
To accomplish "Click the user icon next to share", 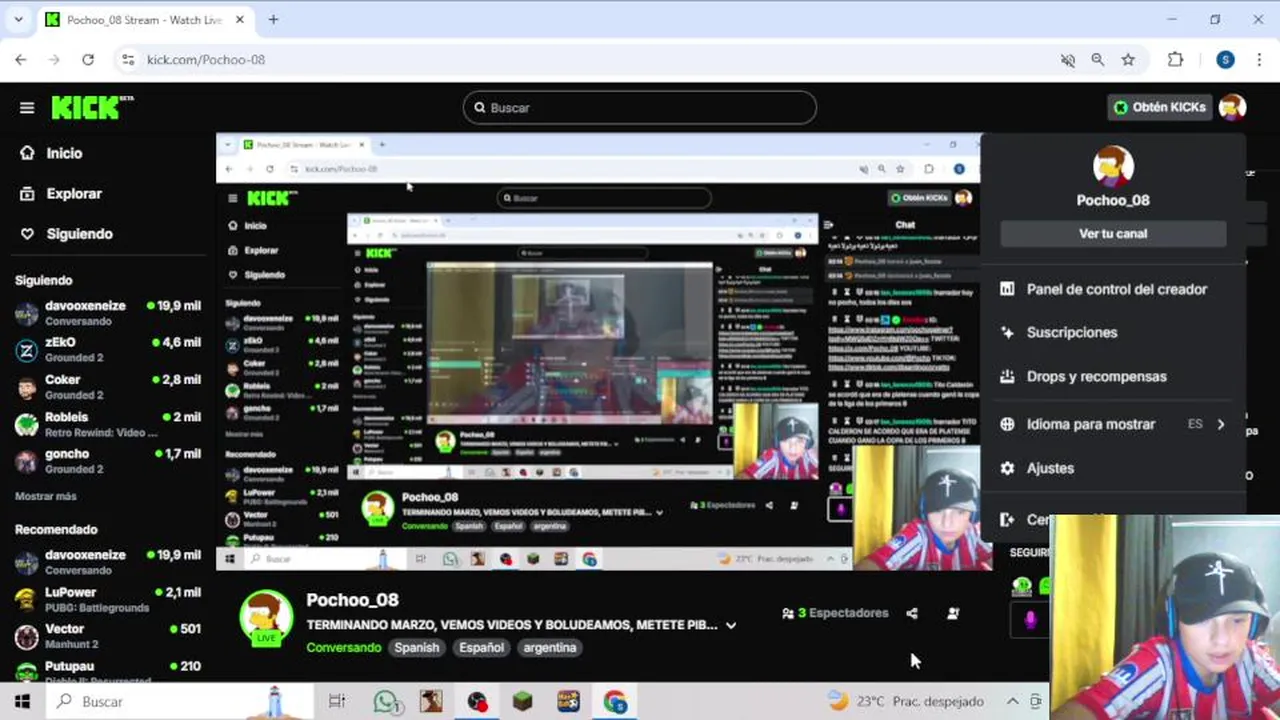I will 953,613.
